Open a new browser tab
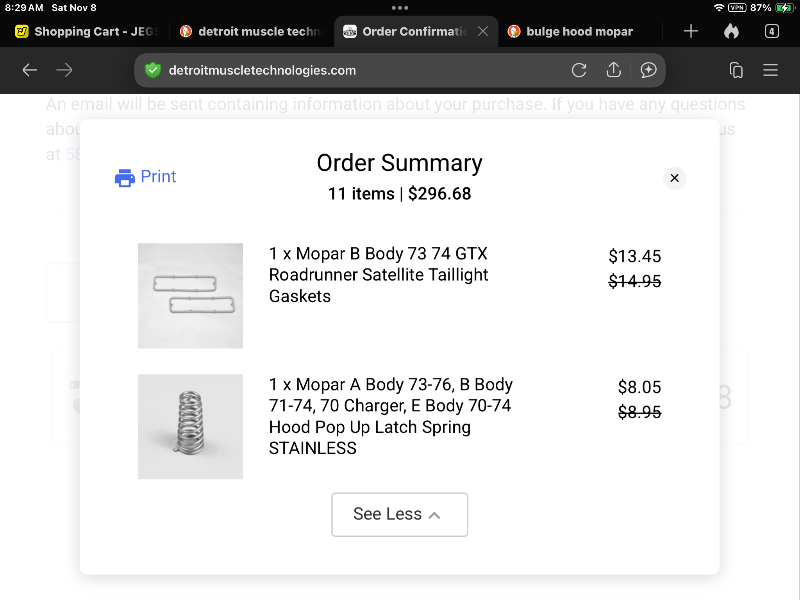The height and width of the screenshot is (600, 800). pos(690,31)
